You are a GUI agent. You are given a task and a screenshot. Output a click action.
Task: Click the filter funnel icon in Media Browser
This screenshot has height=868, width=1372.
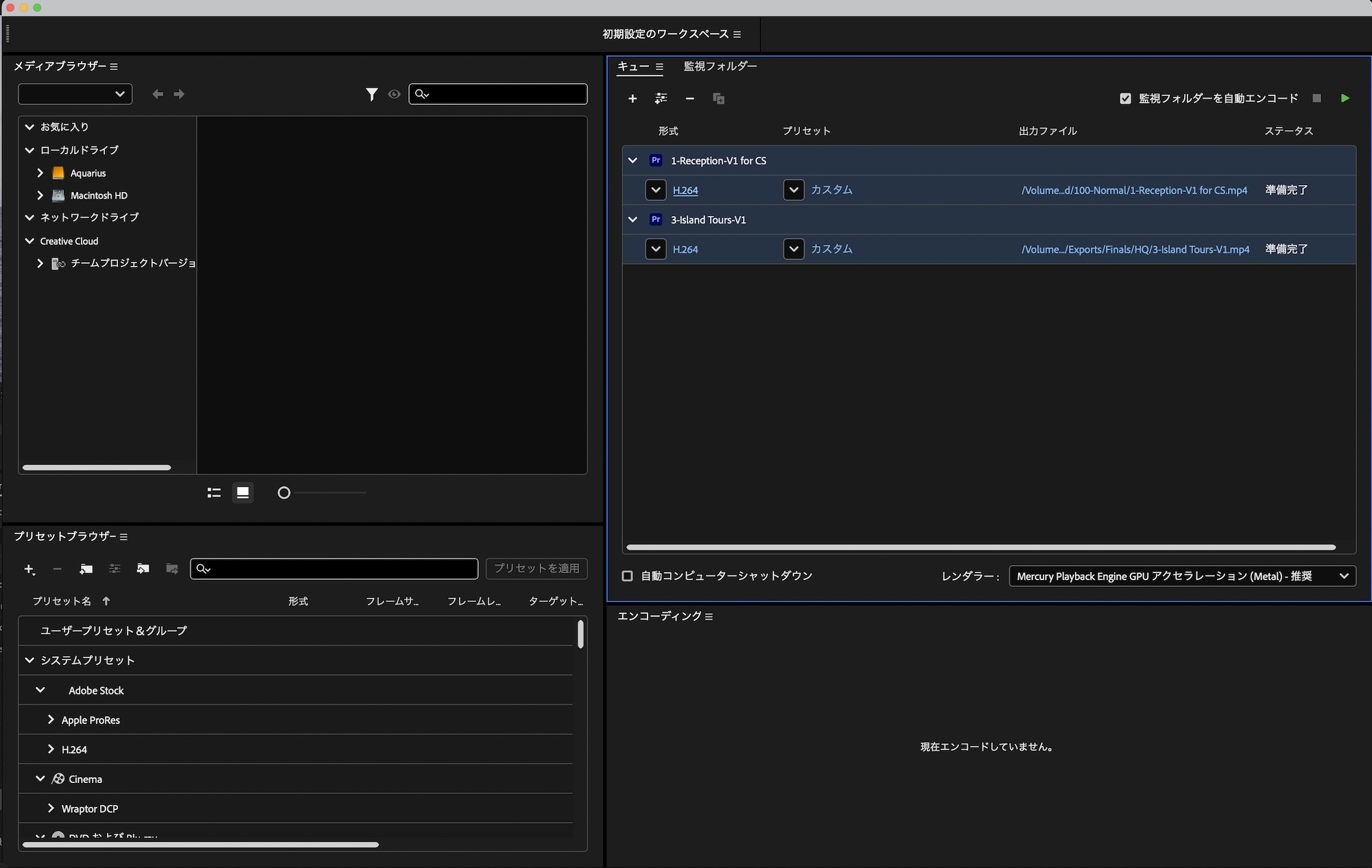pos(371,94)
